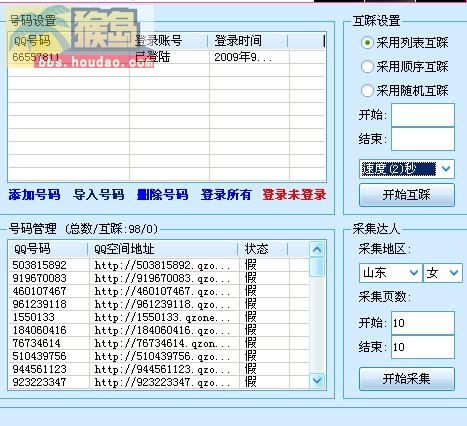
Task: Focus the 开始 page field showing 10
Action: coord(423,323)
